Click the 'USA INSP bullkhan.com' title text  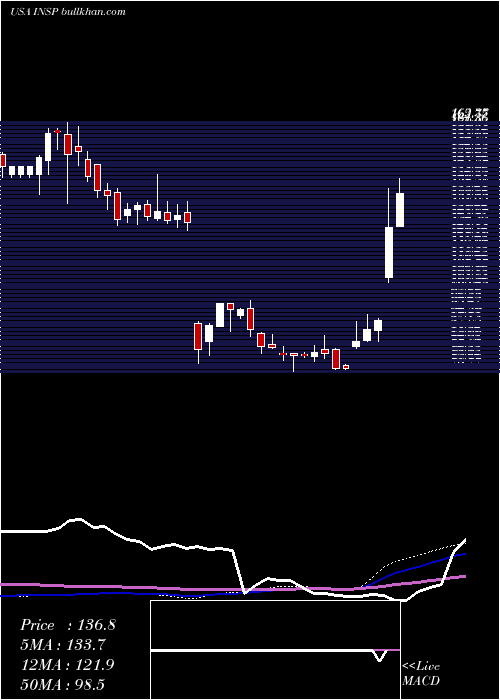(x=68, y=12)
